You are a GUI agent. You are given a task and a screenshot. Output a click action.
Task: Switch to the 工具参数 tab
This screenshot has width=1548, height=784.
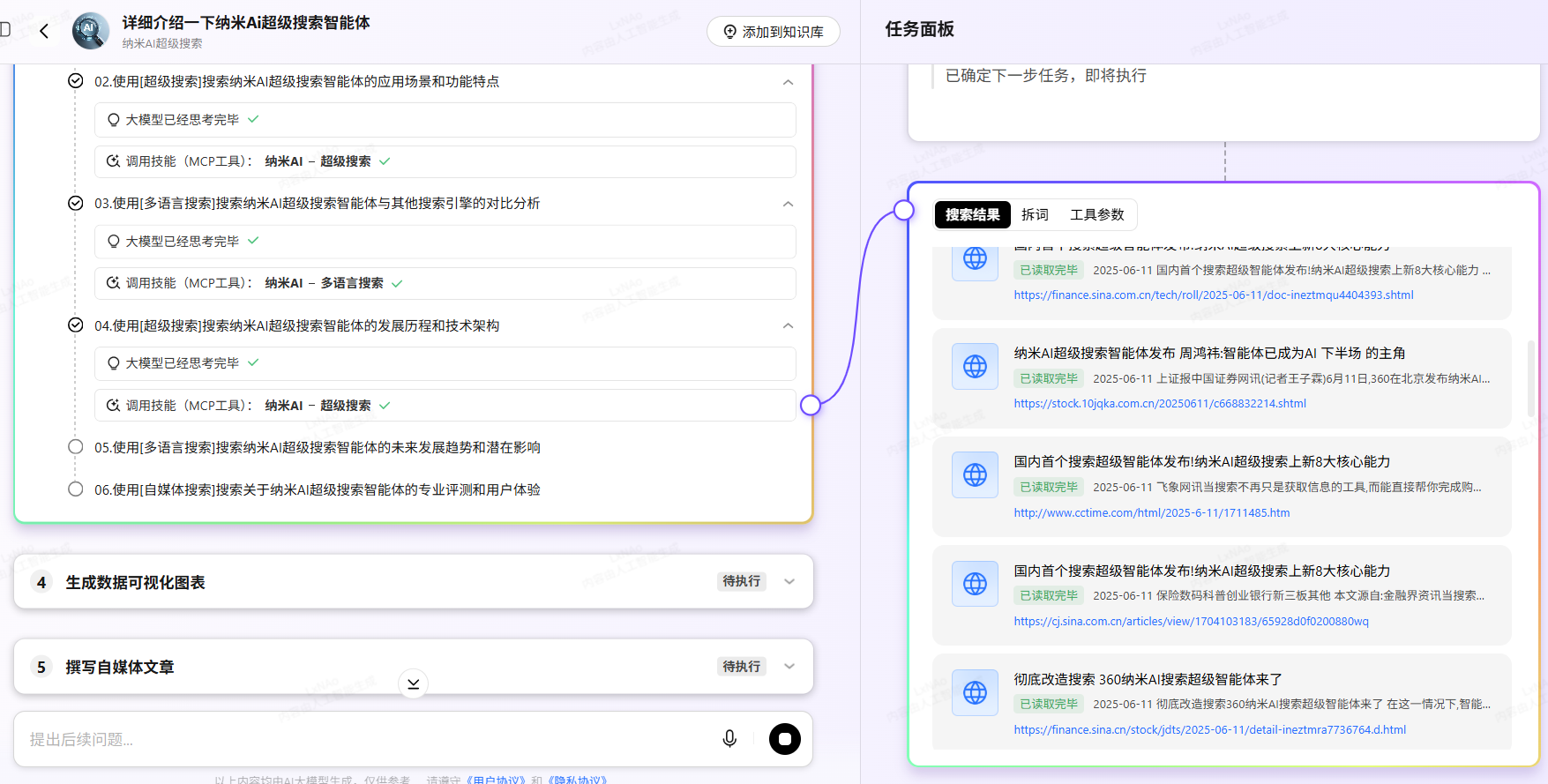tap(1097, 214)
